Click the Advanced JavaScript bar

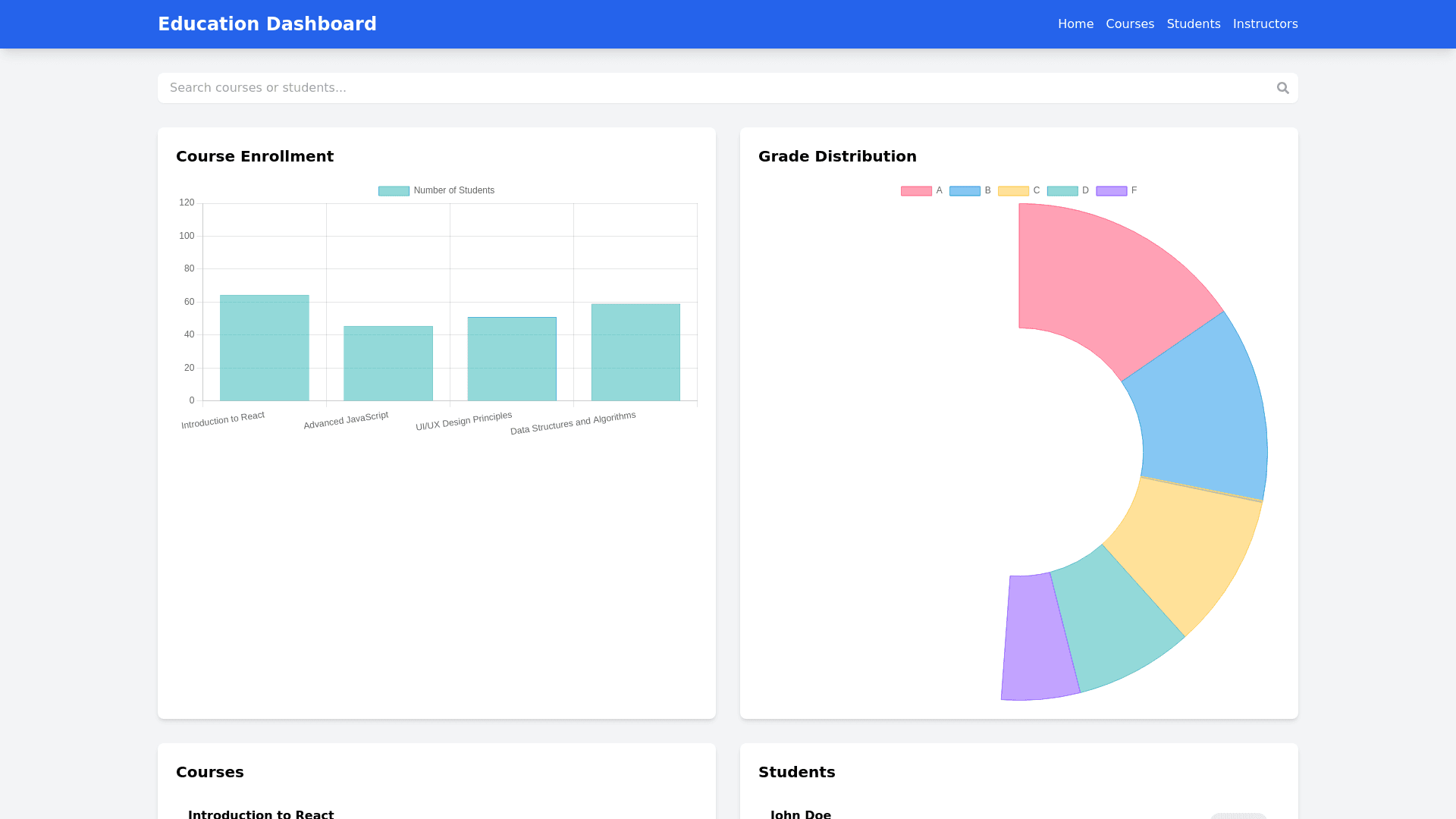tap(388, 364)
